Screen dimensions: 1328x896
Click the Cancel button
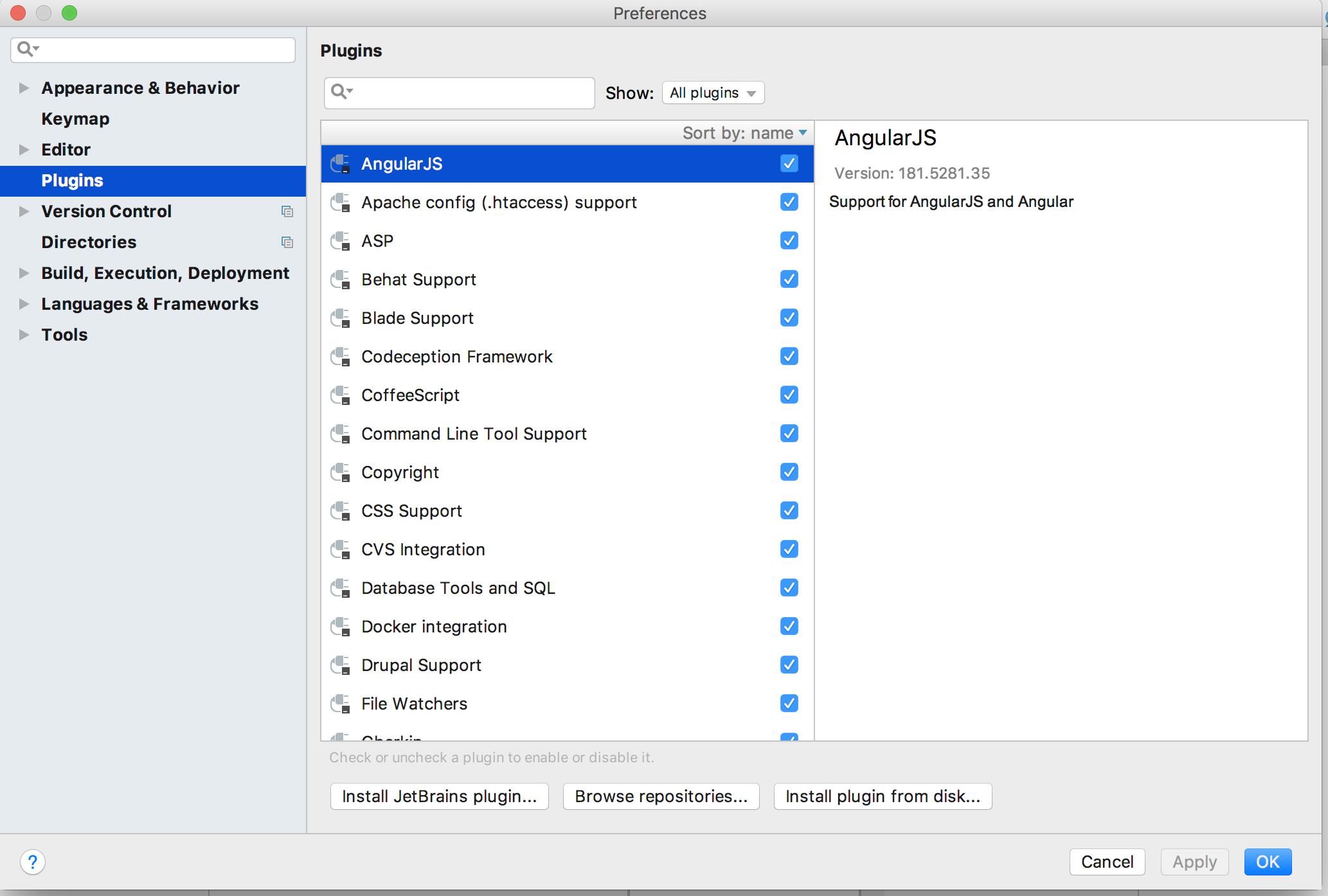click(1107, 862)
